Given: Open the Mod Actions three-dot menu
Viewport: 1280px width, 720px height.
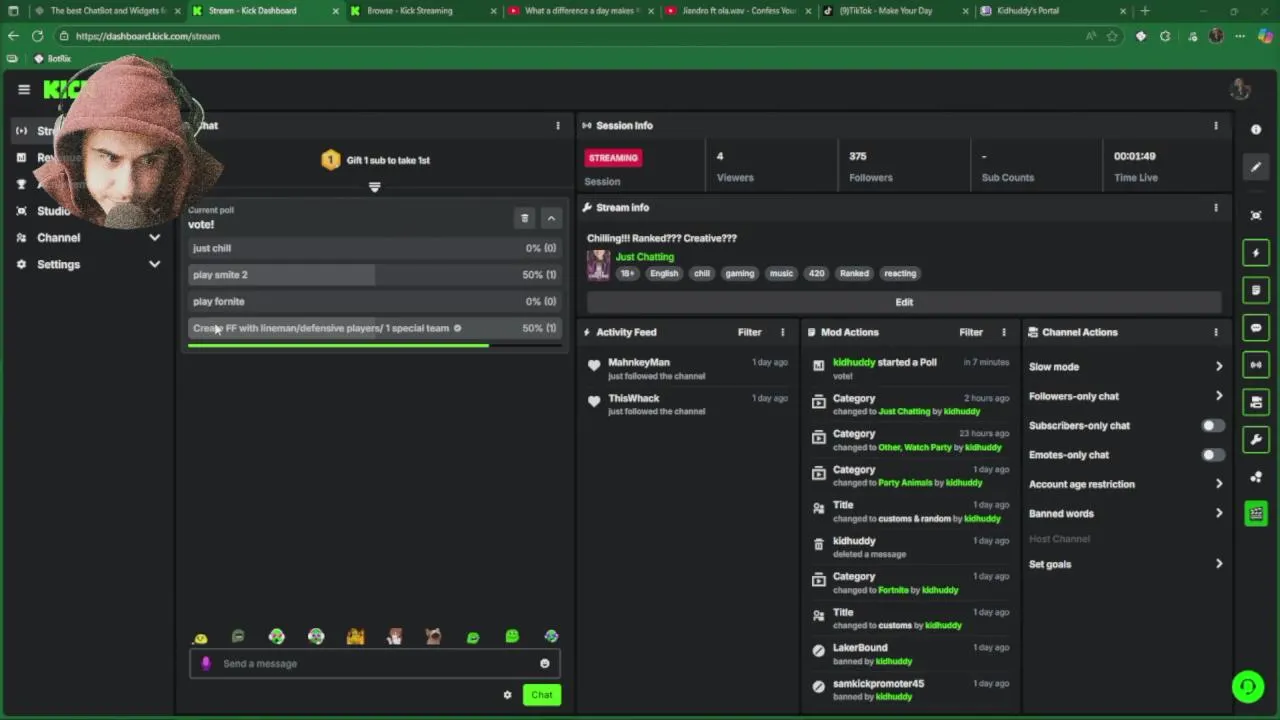Looking at the screenshot, I should pyautogui.click(x=1004, y=332).
